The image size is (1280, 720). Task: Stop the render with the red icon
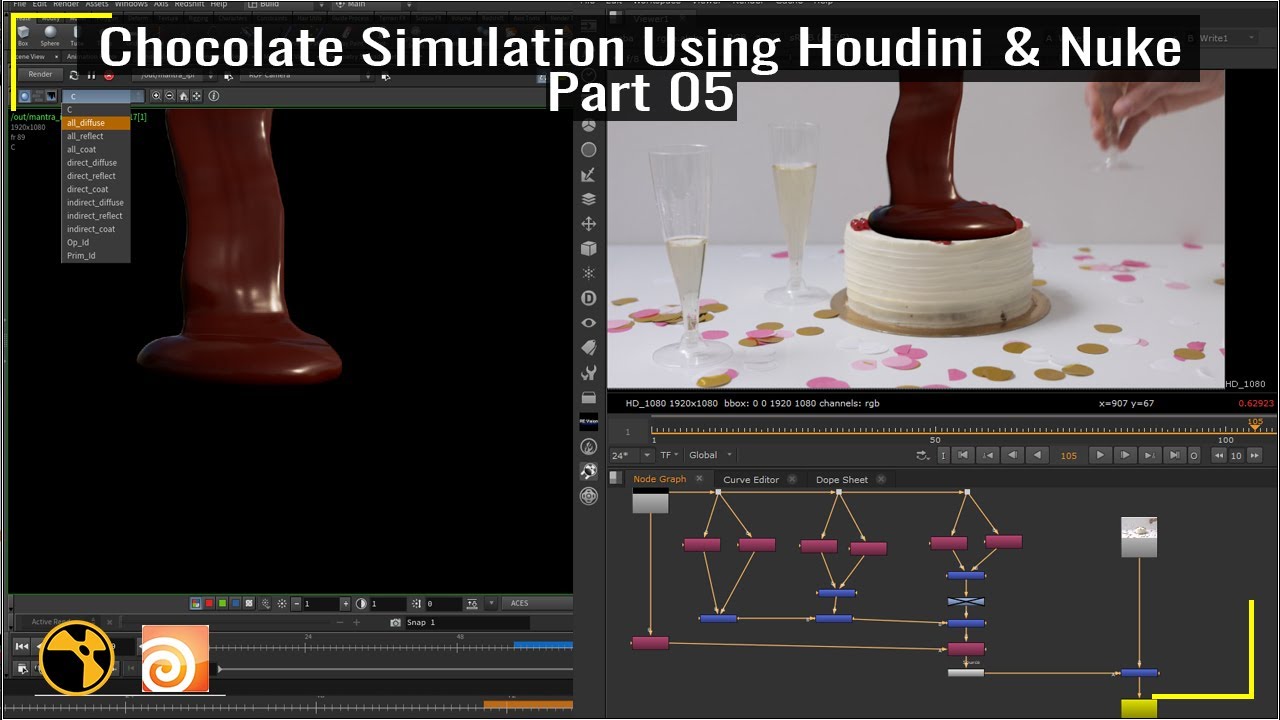[109, 75]
